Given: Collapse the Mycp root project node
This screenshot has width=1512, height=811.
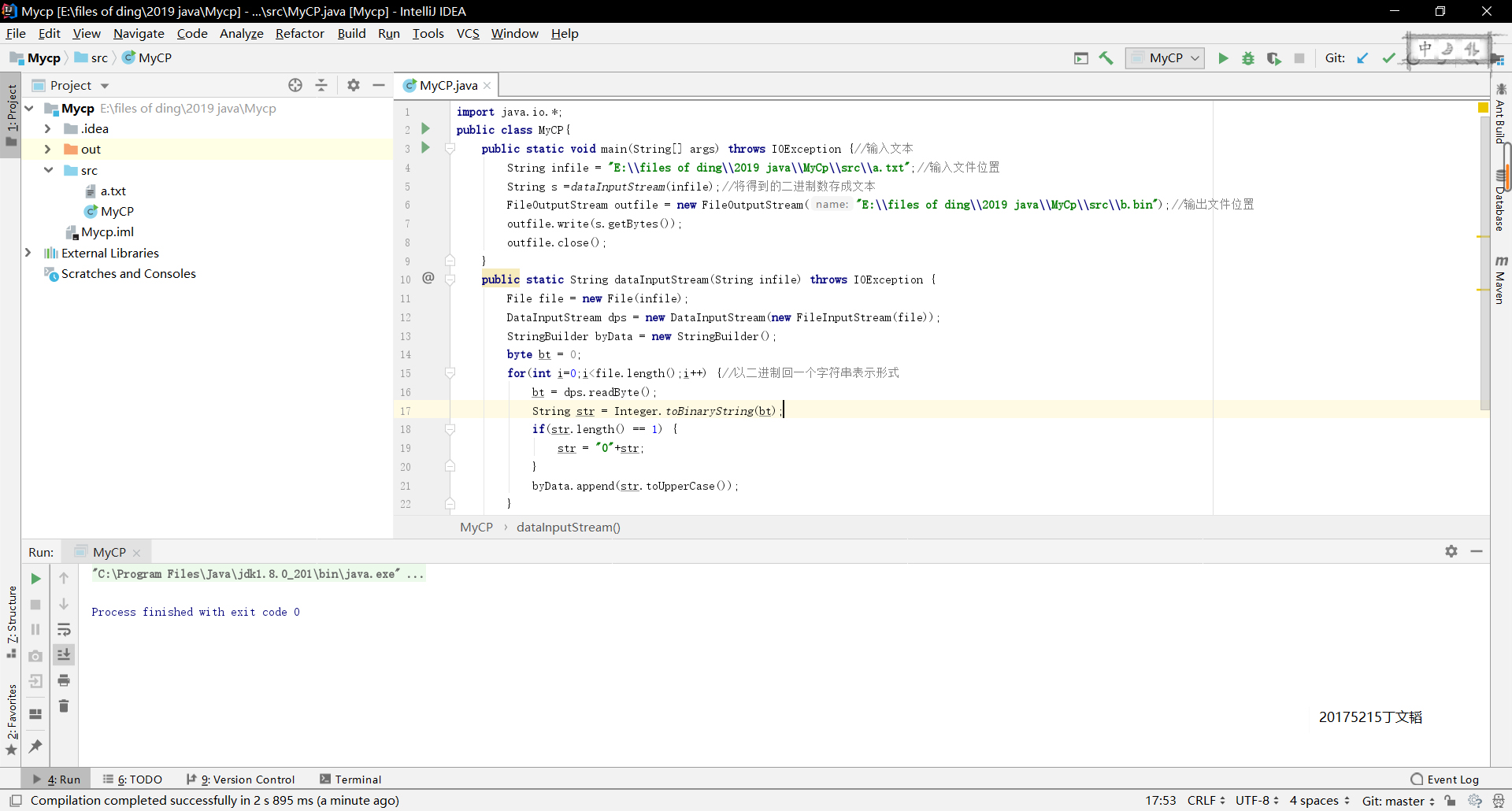Looking at the screenshot, I should [x=29, y=108].
